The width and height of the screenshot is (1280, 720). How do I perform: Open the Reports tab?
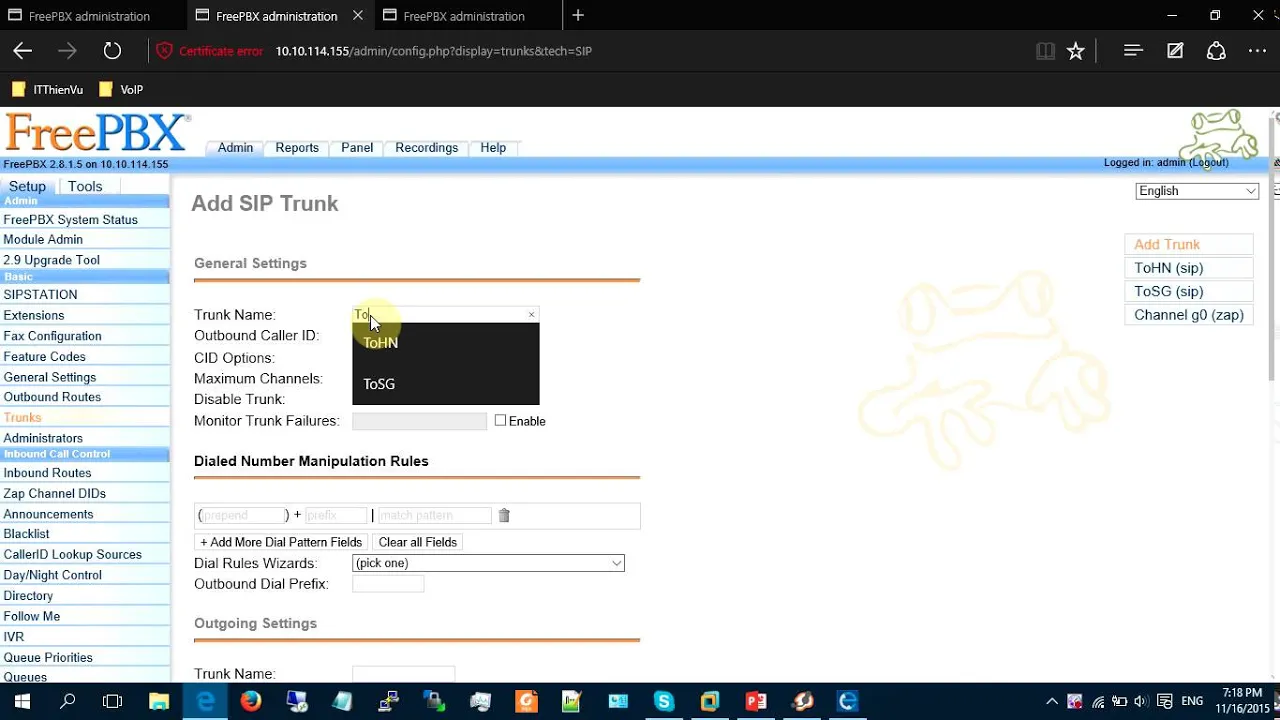297,147
